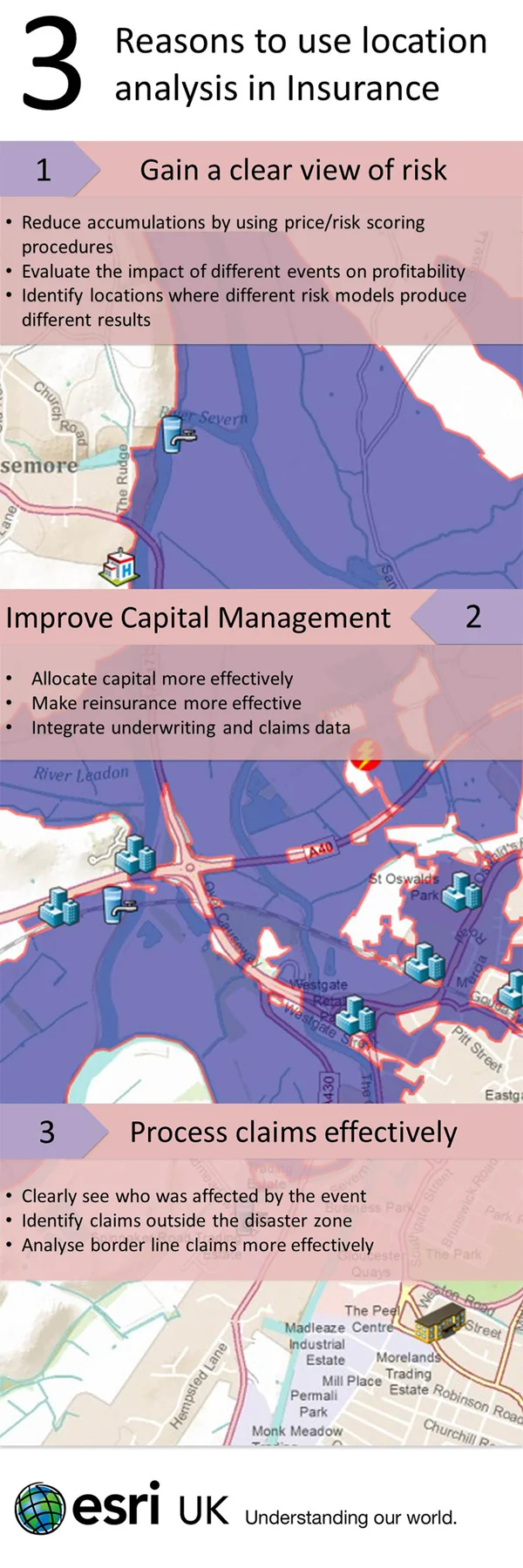Click the 'St Oswalds Park' map label
The image size is (523, 1568).
click(404, 886)
